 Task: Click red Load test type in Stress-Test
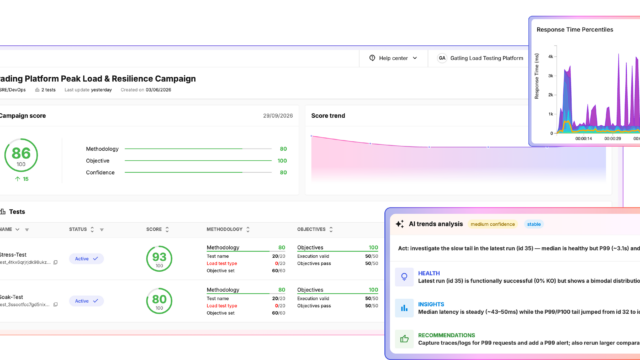(222, 264)
